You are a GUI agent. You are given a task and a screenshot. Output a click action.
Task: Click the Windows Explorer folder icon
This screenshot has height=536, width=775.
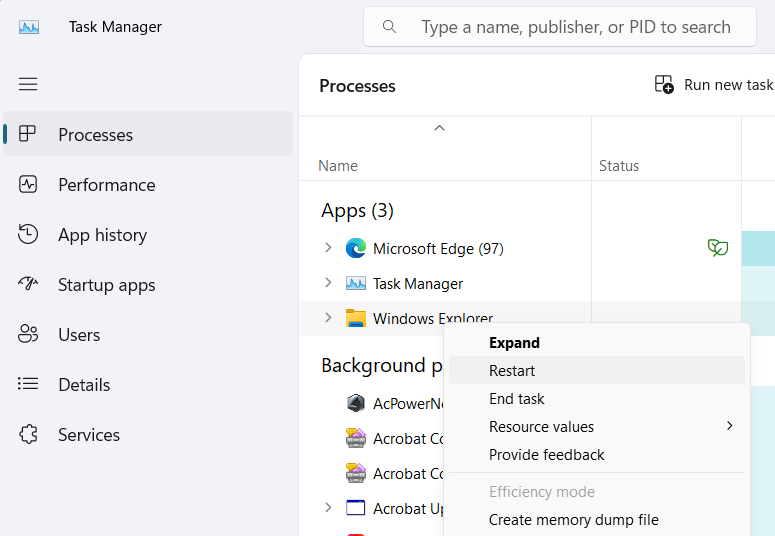pyautogui.click(x=356, y=317)
